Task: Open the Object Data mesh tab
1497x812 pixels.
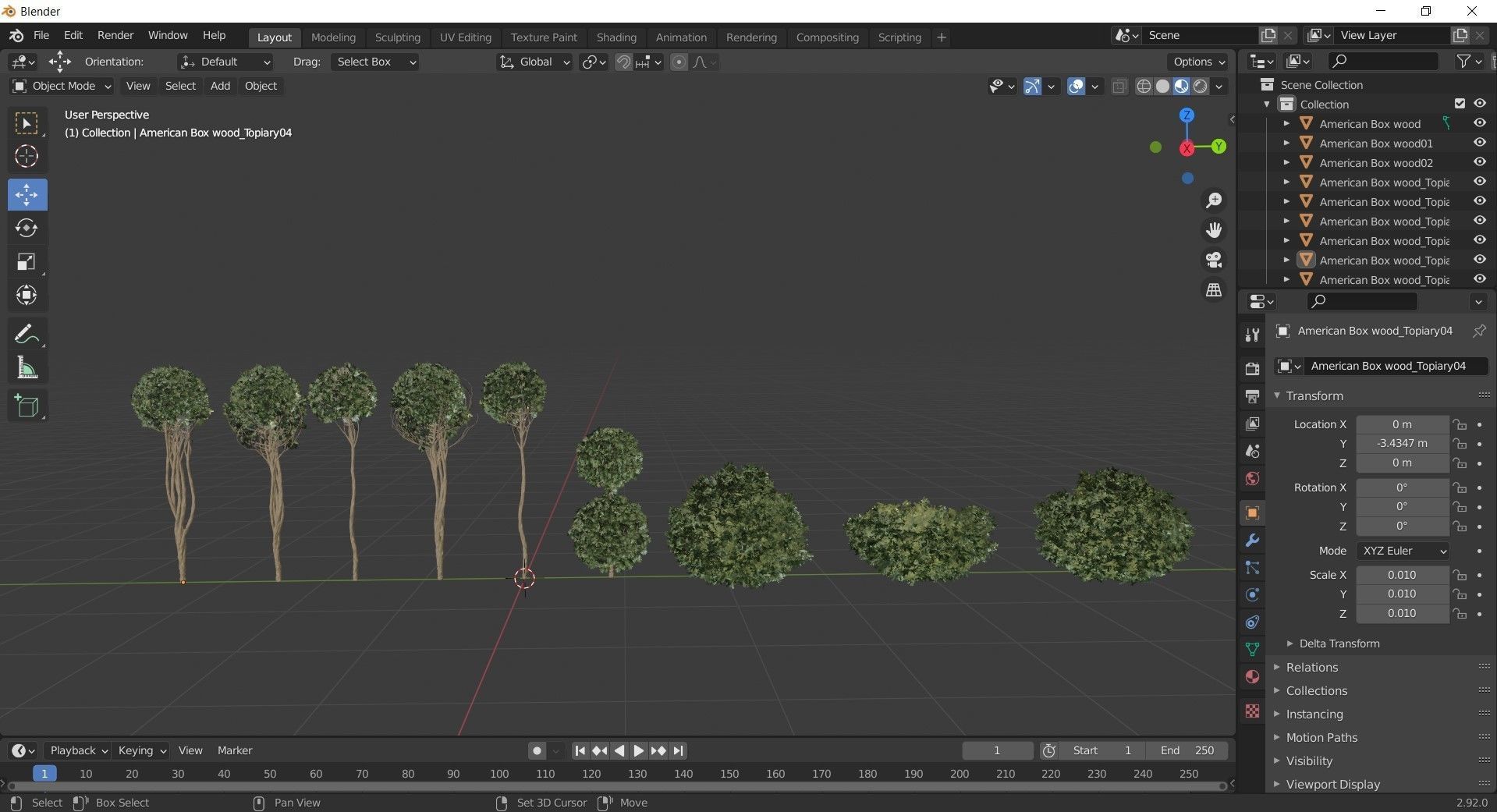Action: click(x=1252, y=649)
